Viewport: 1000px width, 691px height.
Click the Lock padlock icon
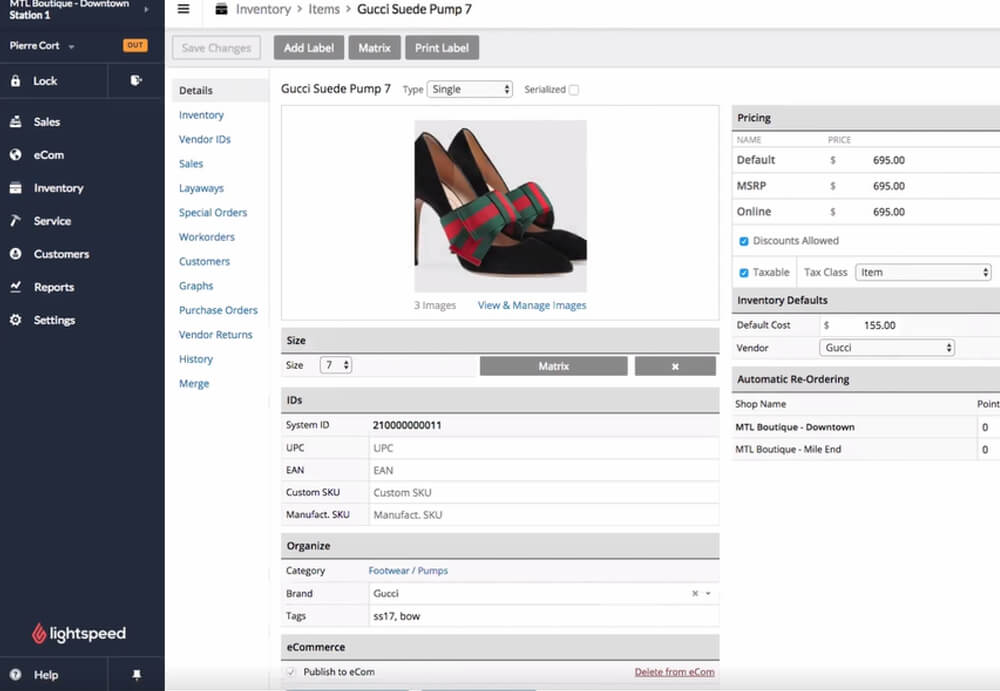15,81
